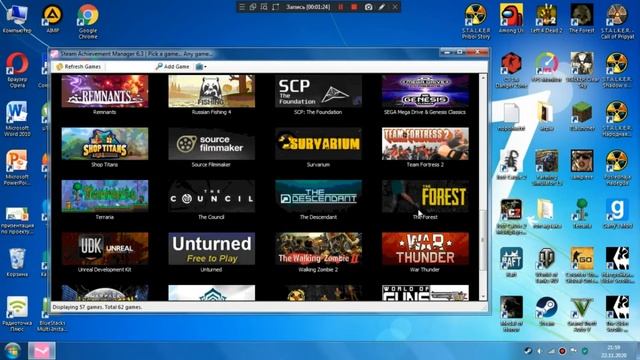Open the AIMP desktop shortcut
The image size is (640, 360).
(x=53, y=18)
